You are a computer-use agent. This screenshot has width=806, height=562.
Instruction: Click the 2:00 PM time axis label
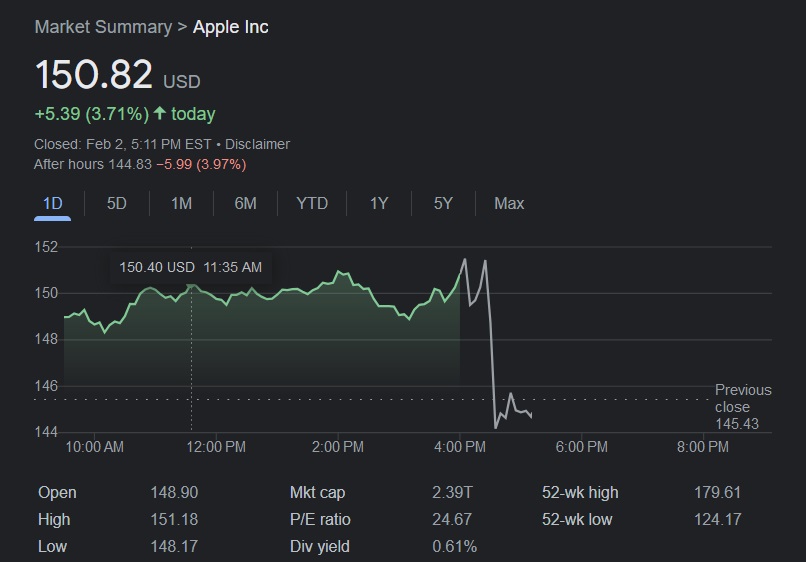coord(338,447)
